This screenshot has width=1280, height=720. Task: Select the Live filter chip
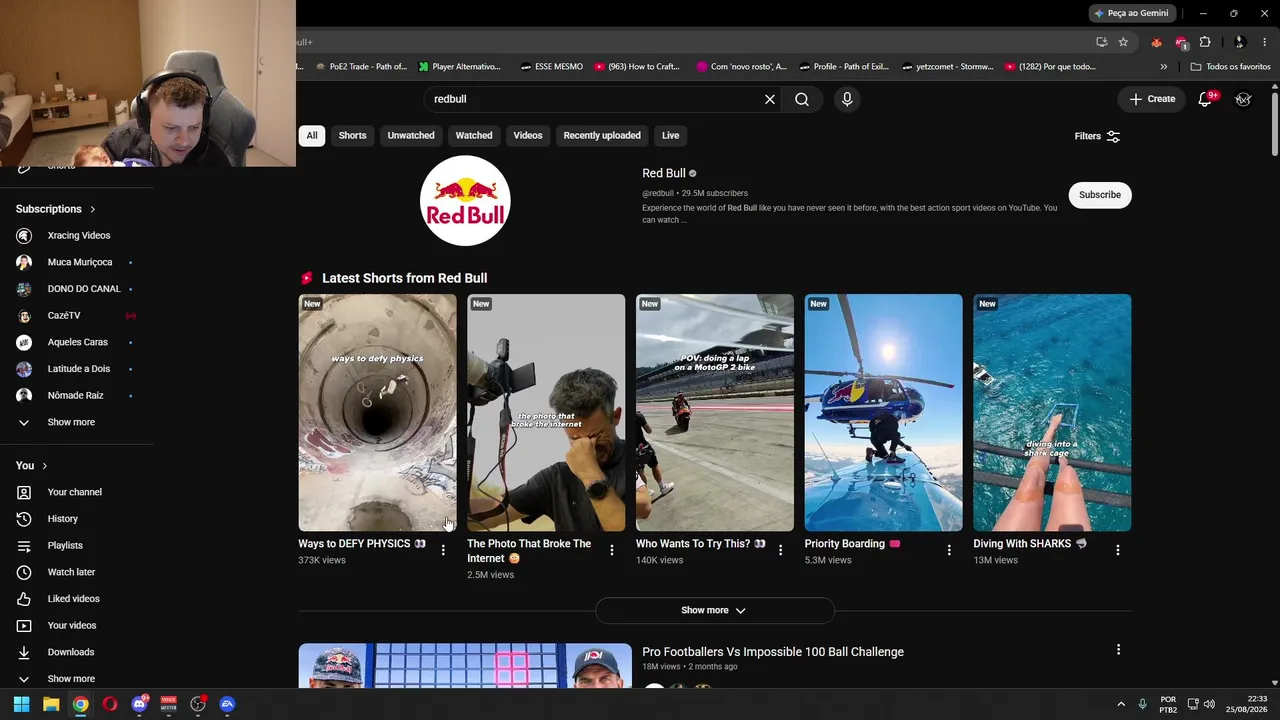click(670, 136)
